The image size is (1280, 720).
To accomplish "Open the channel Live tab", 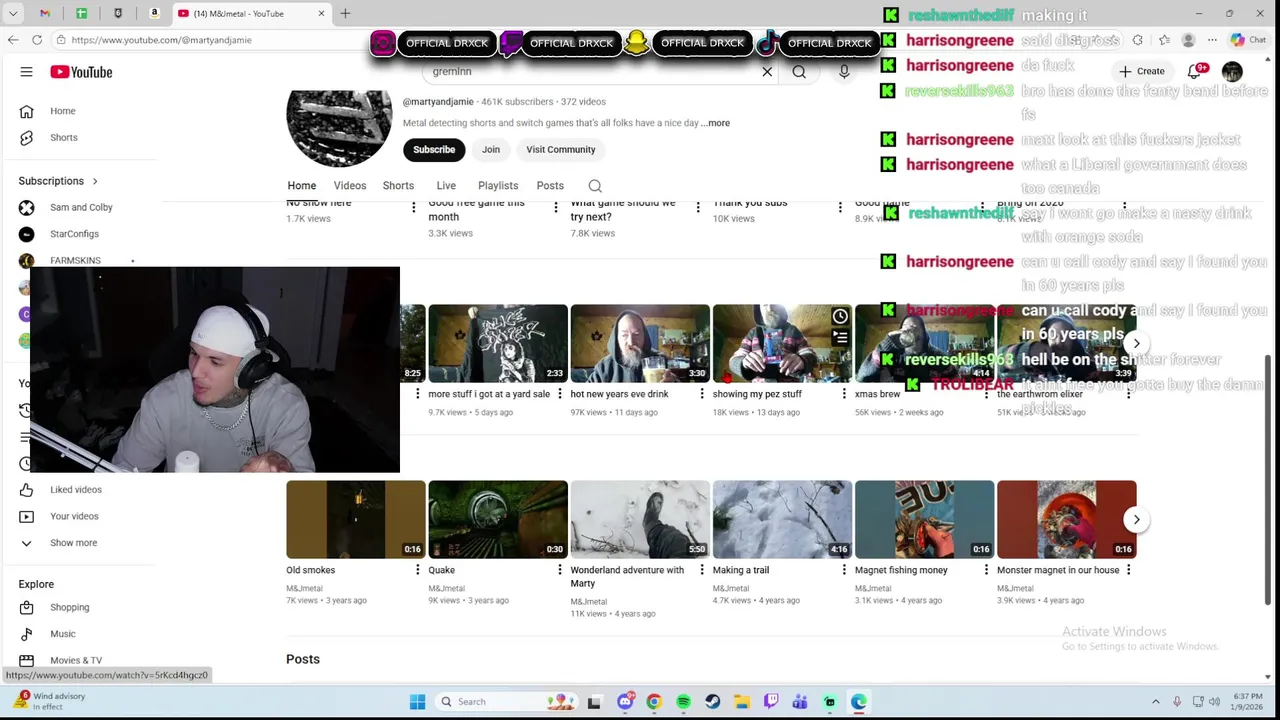I will (x=446, y=186).
